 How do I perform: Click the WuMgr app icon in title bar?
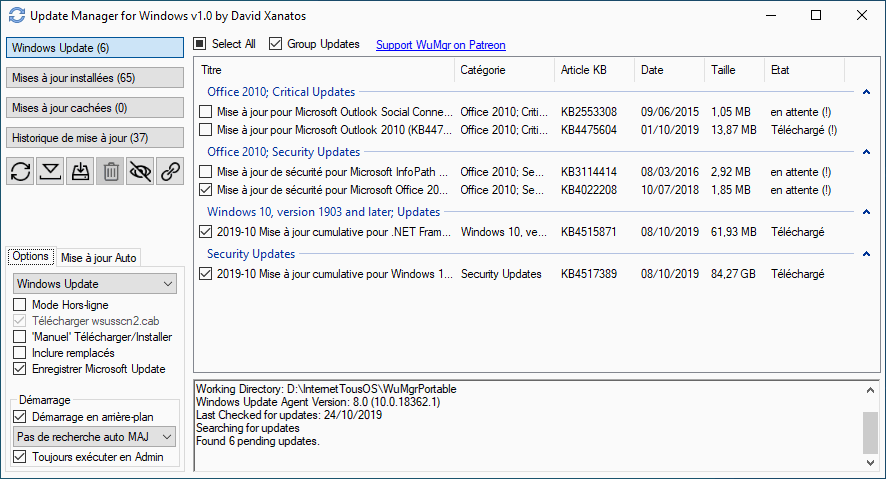click(17, 15)
